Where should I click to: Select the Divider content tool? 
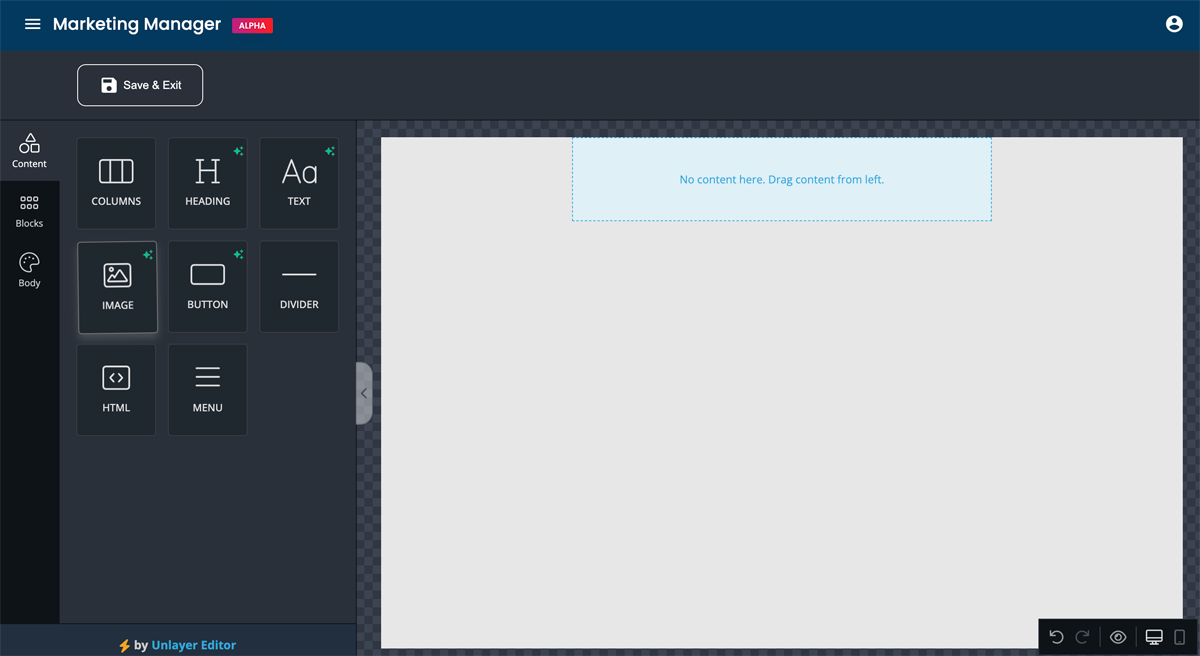(299, 287)
